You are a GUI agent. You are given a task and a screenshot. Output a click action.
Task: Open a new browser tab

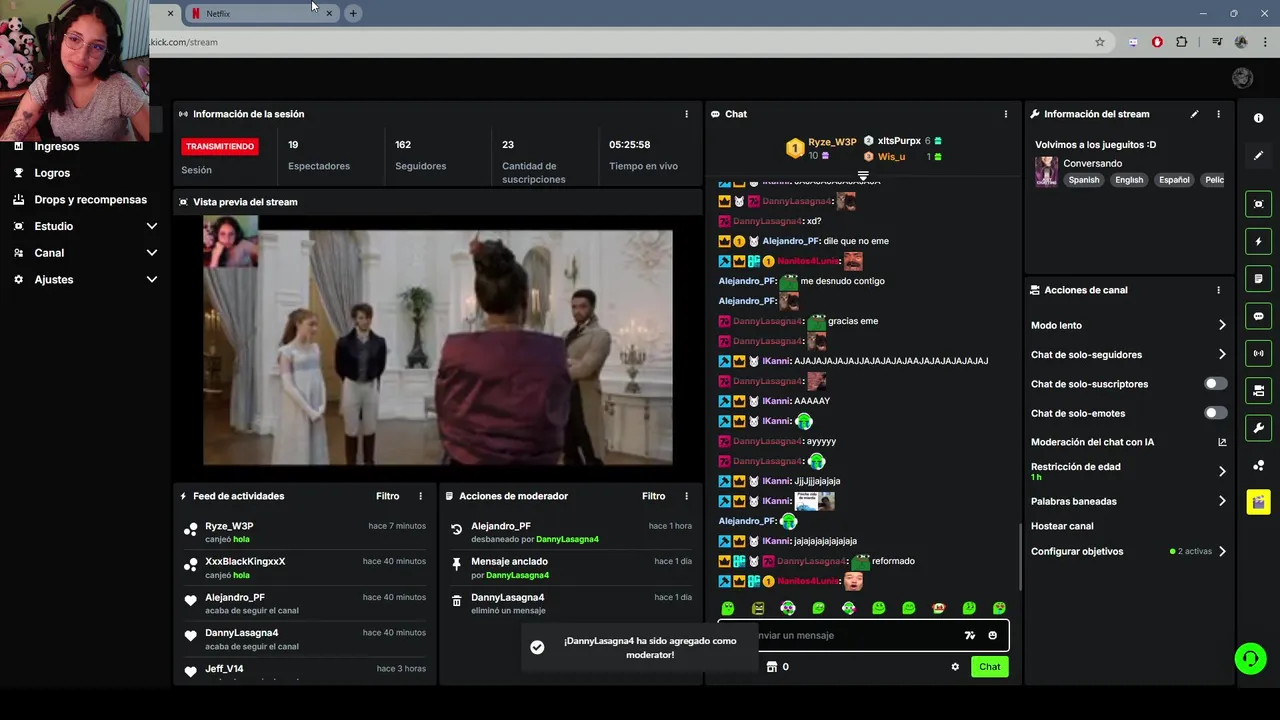[353, 13]
